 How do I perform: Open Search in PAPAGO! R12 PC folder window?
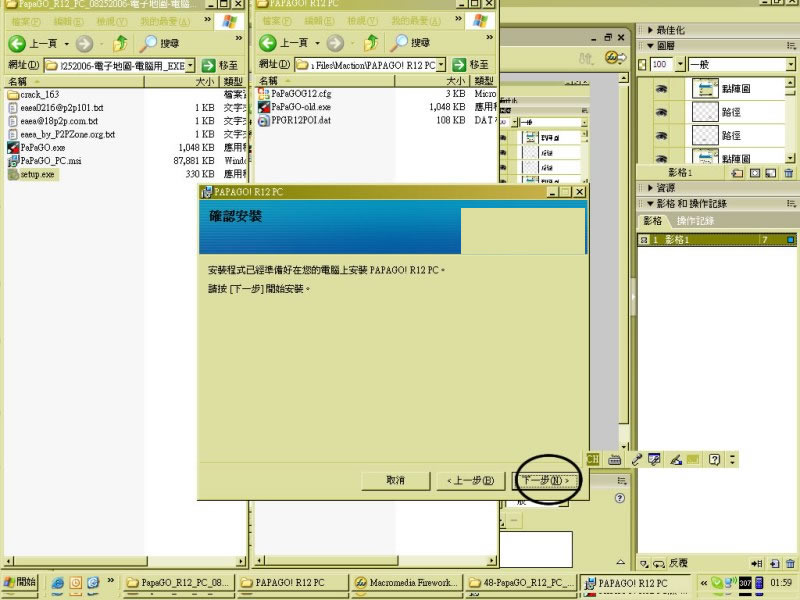410,43
